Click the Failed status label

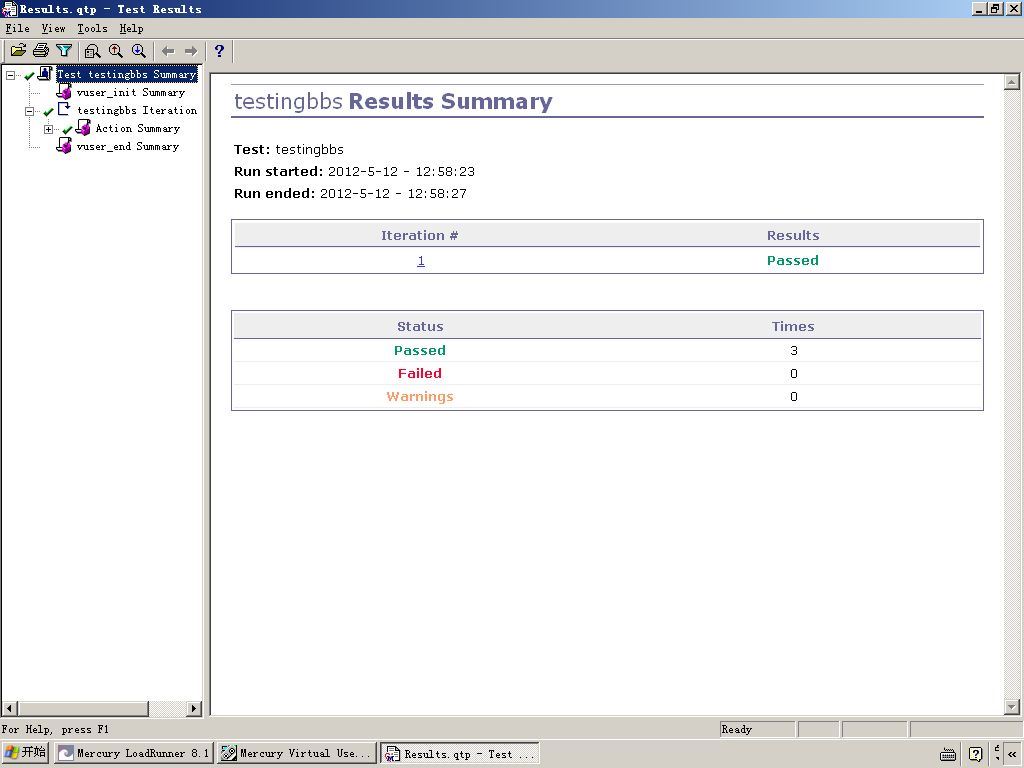click(x=419, y=374)
